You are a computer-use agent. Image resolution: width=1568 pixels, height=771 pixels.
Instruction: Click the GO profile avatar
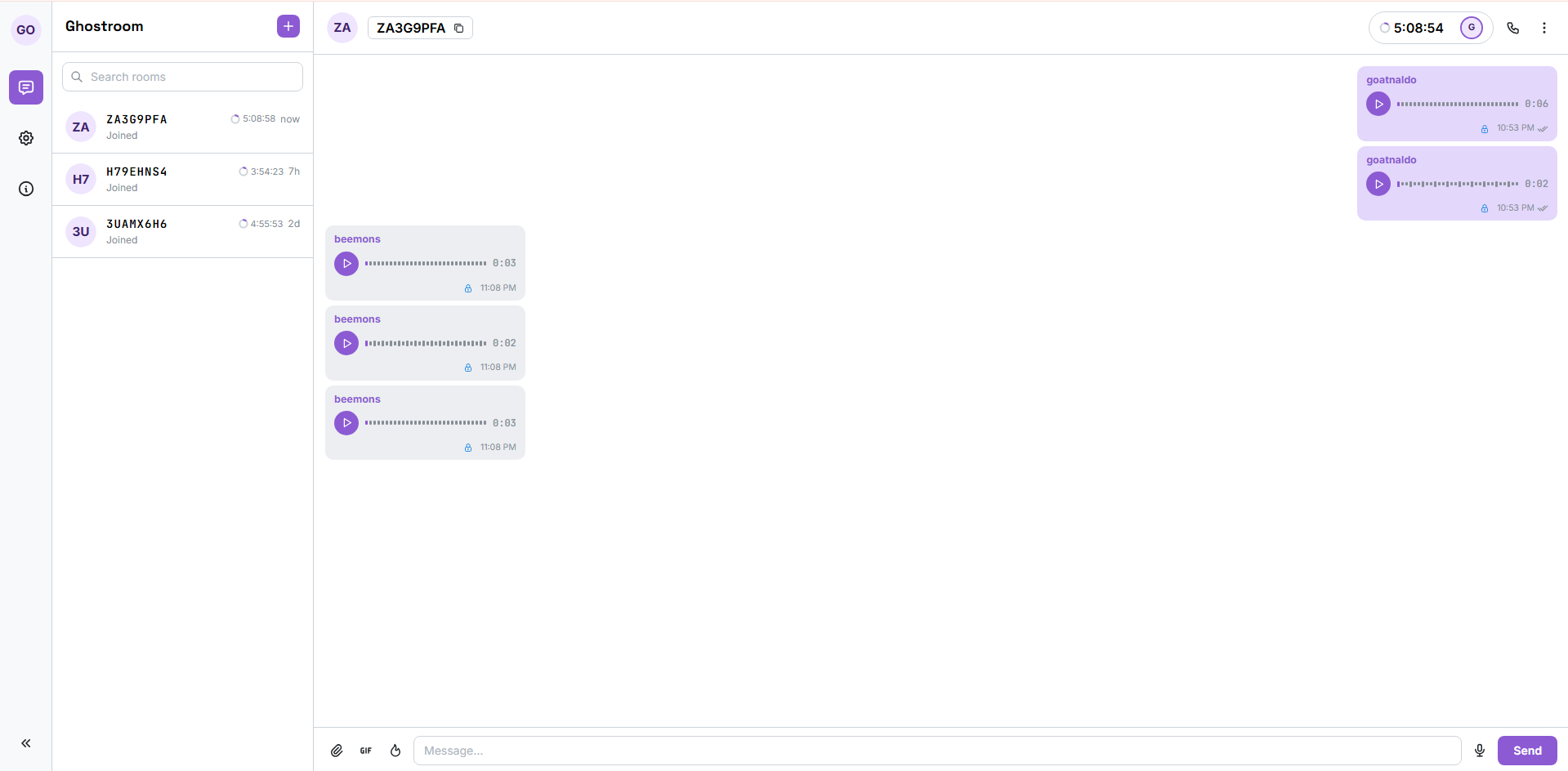(26, 29)
